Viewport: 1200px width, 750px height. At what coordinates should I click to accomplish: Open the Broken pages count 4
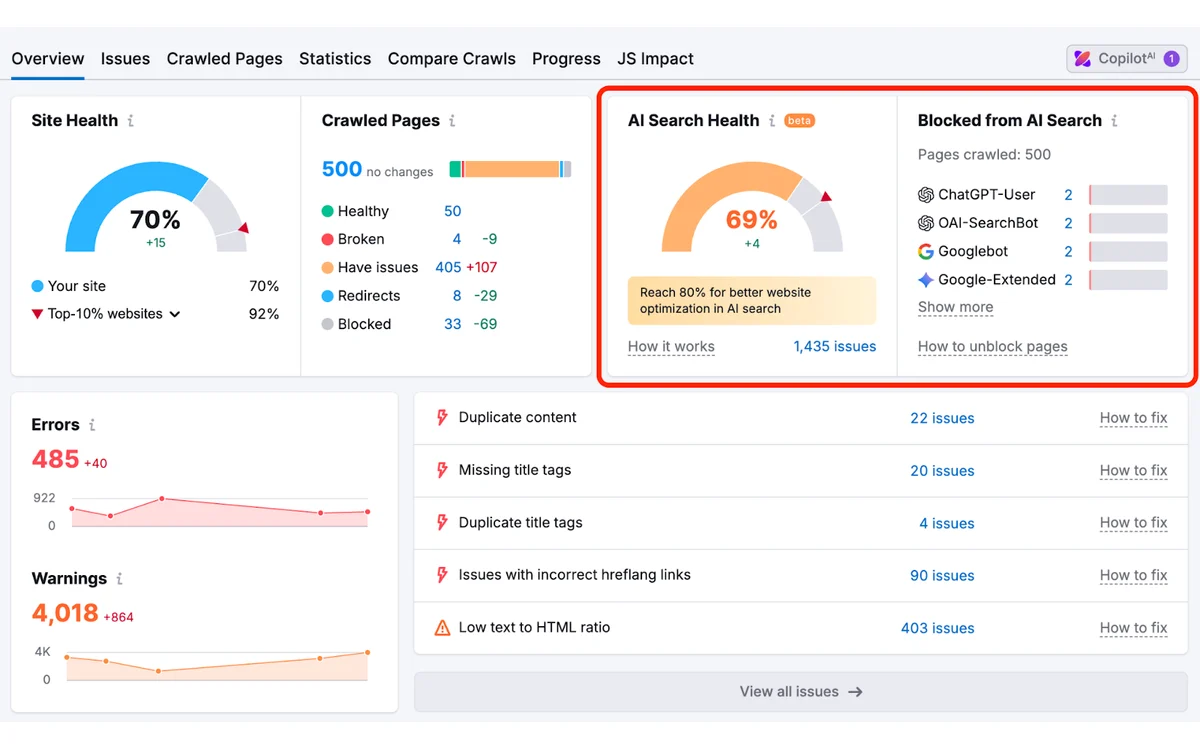click(457, 239)
